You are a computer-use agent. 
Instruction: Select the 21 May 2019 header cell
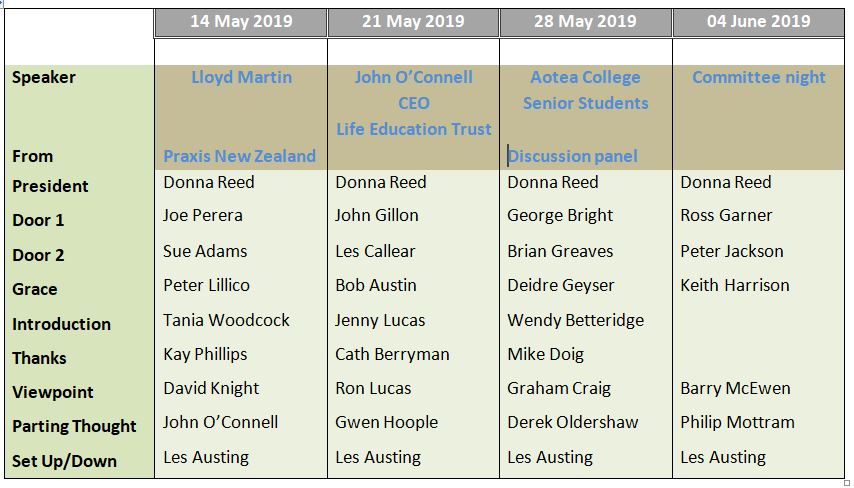(x=413, y=22)
